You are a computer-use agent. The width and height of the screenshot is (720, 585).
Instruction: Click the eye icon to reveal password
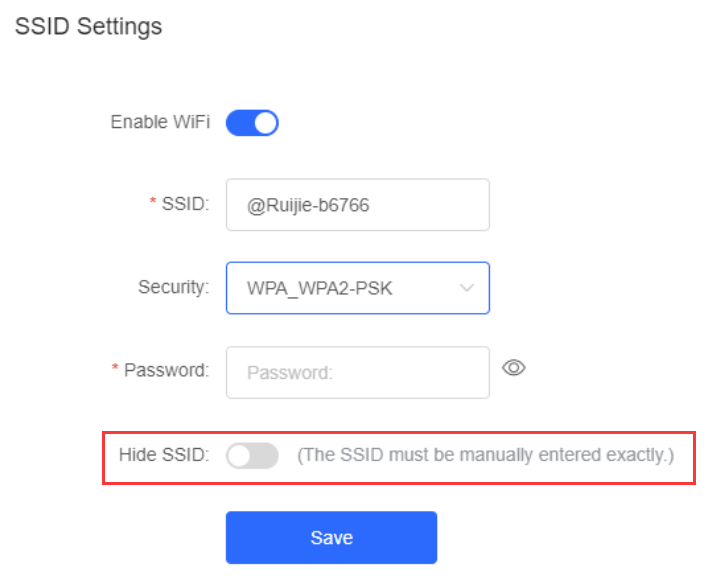[513, 367]
